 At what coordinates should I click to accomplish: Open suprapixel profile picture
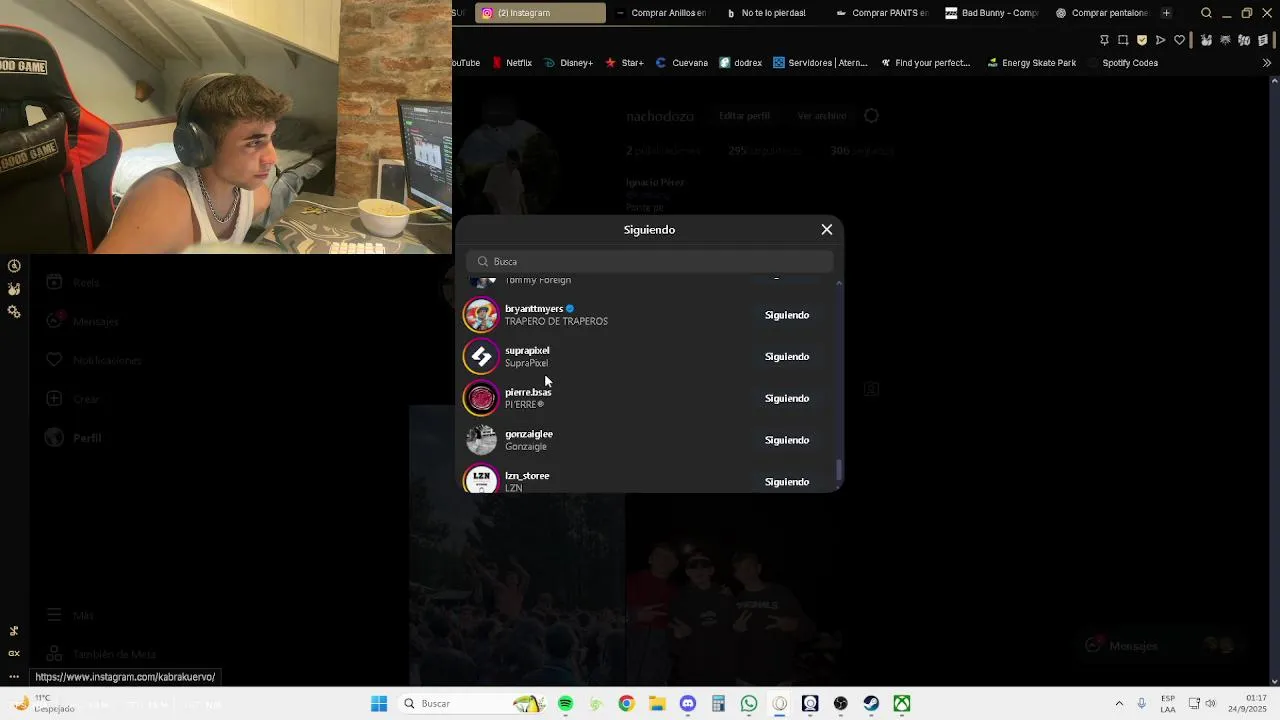click(x=481, y=357)
